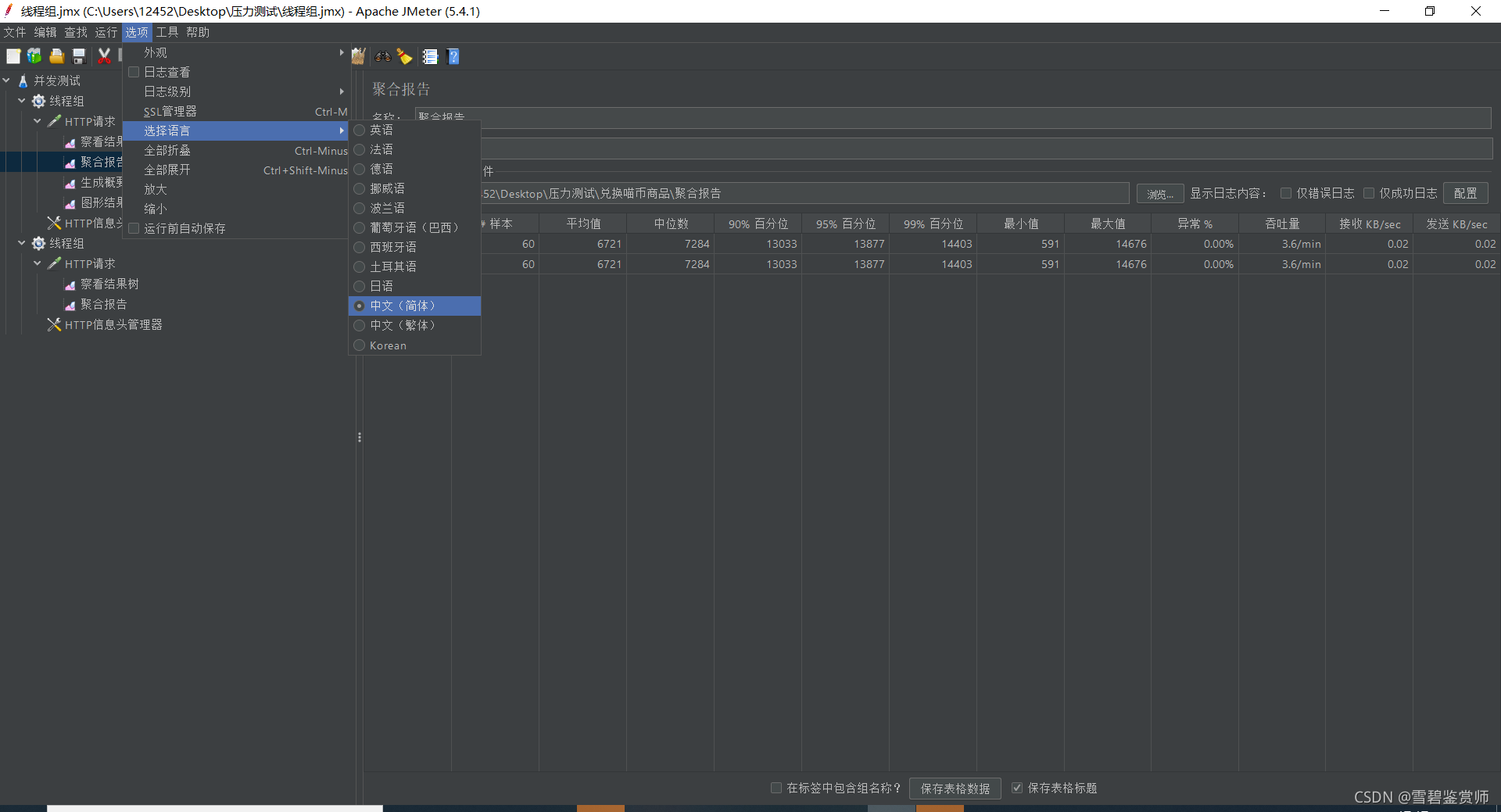Click the yellow broom Reset Search icon

click(x=405, y=56)
